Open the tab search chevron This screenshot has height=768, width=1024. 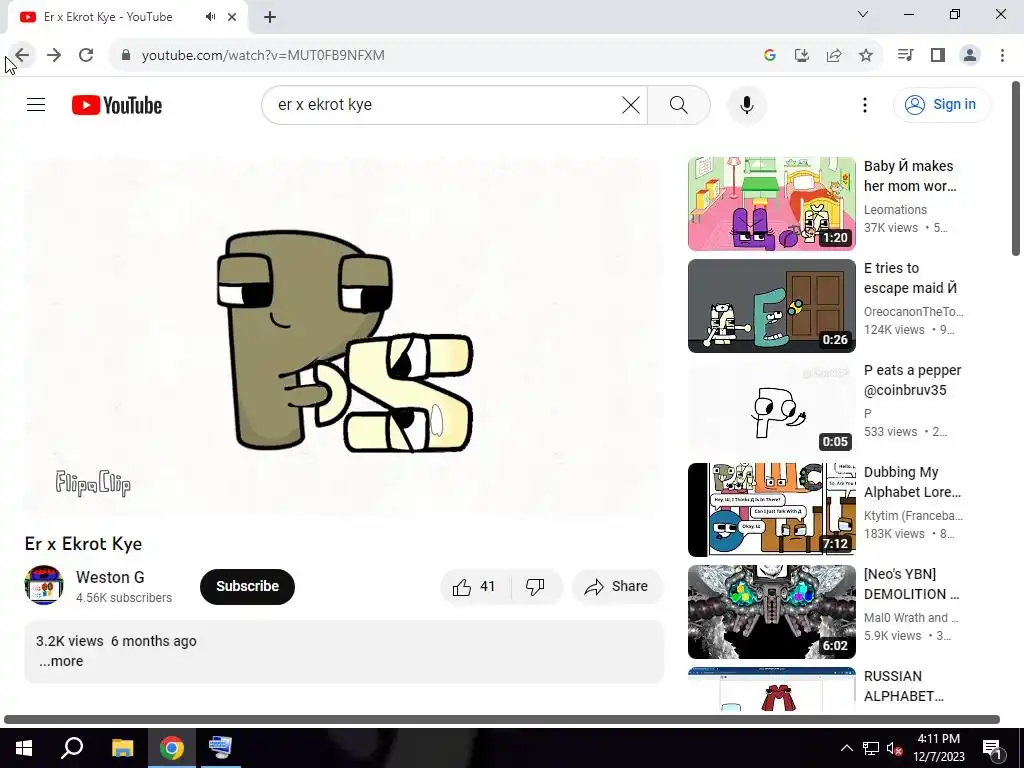[x=863, y=14]
